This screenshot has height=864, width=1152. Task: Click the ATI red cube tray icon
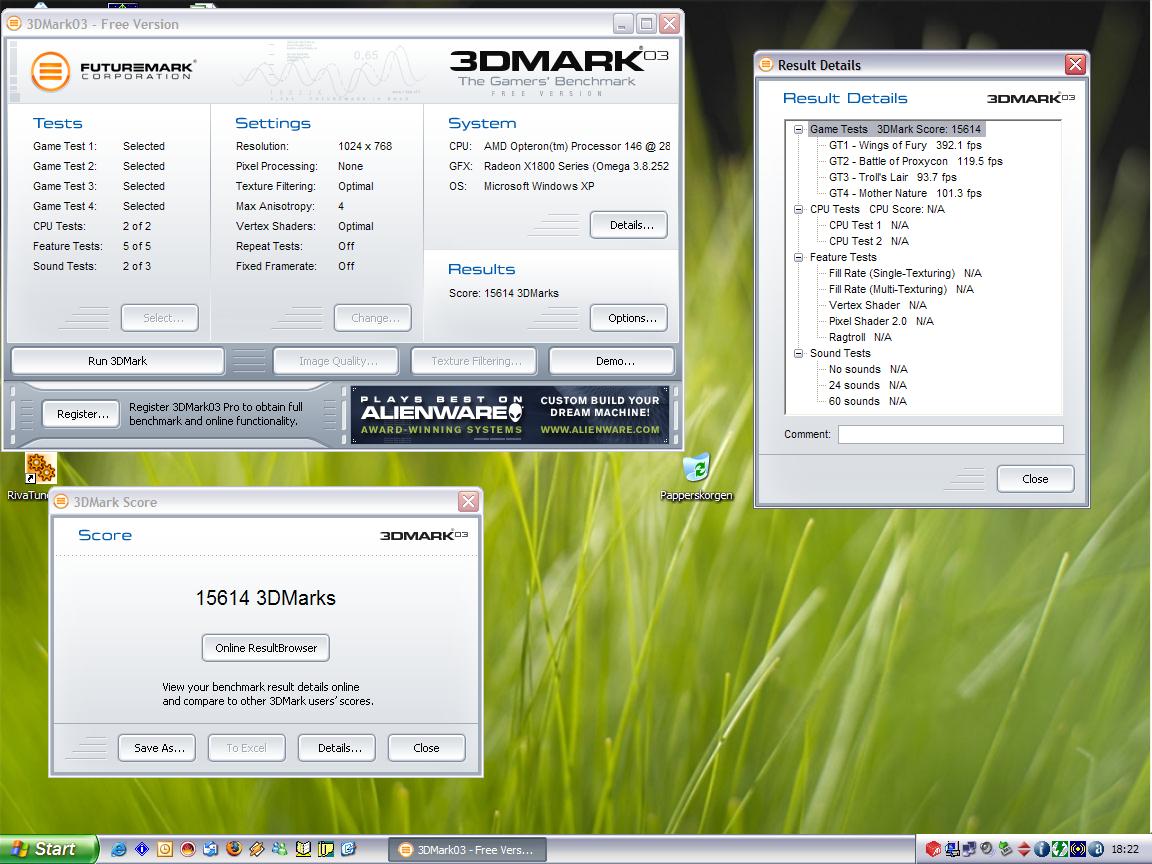click(933, 849)
